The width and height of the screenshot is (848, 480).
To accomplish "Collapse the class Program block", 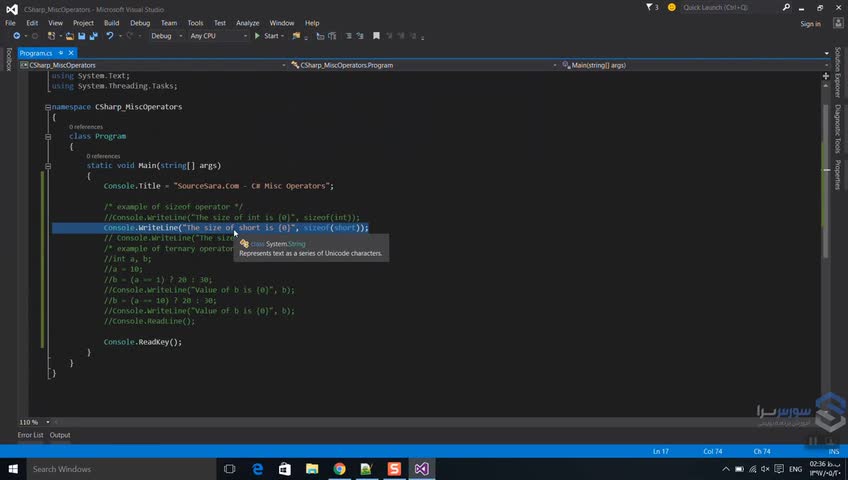I will [48, 137].
